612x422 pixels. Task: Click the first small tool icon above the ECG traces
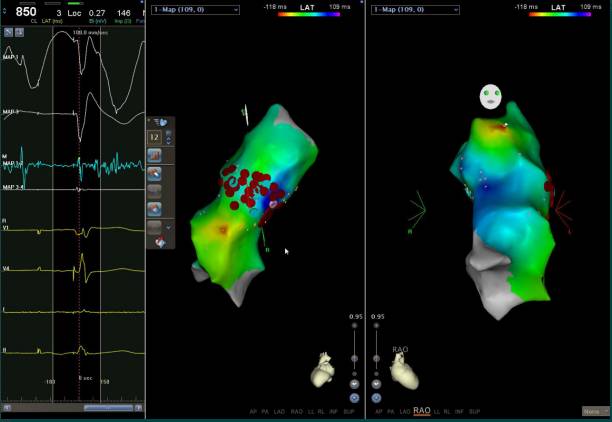point(7,33)
